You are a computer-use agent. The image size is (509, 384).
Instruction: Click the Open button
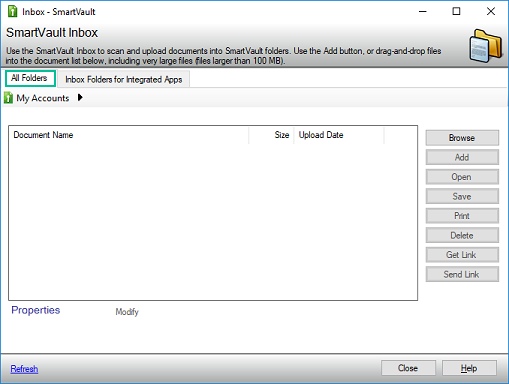[462, 177]
